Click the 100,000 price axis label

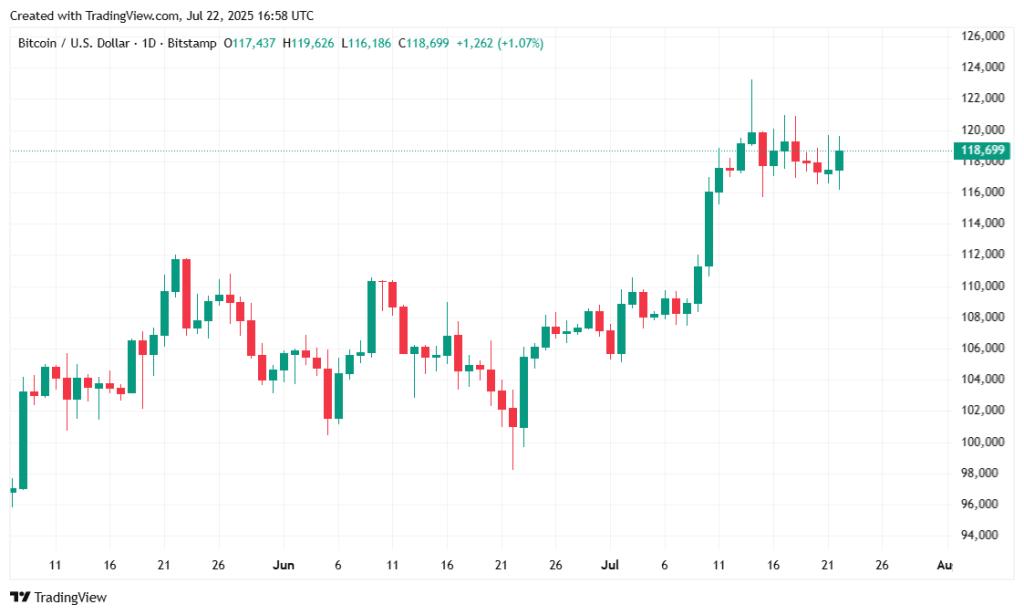[982, 441]
